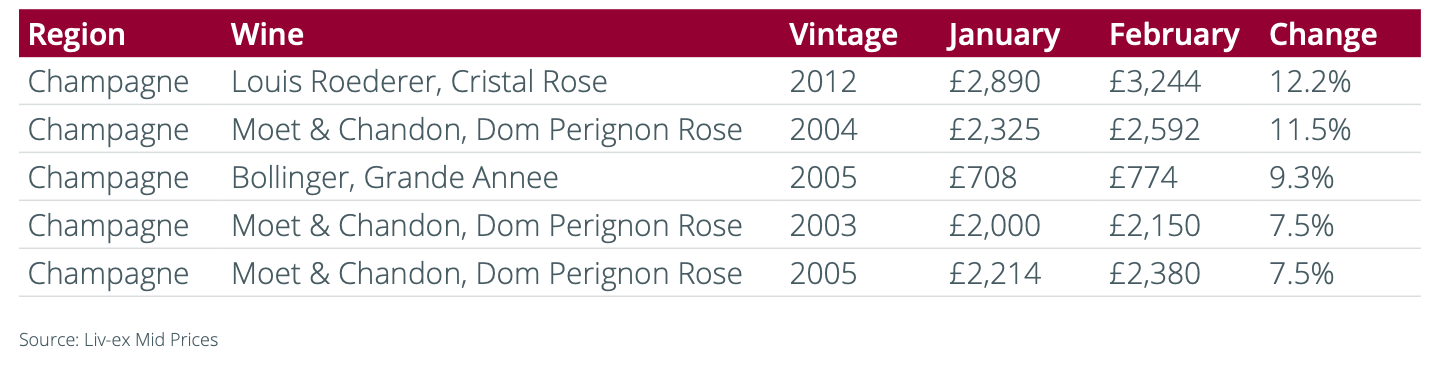
Task: Click January price £2,890
Action: click(x=995, y=82)
